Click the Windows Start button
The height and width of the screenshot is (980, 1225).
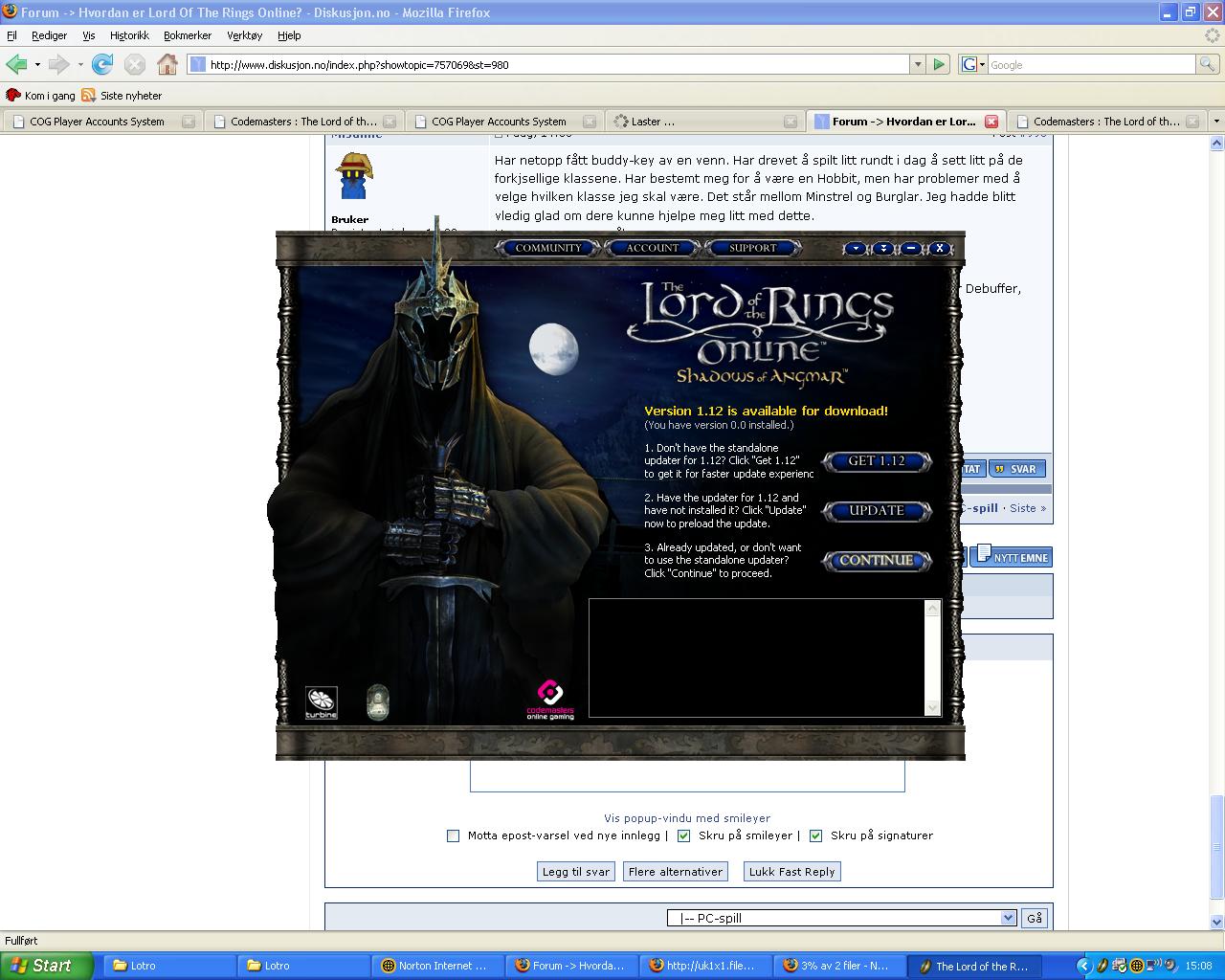click(47, 966)
